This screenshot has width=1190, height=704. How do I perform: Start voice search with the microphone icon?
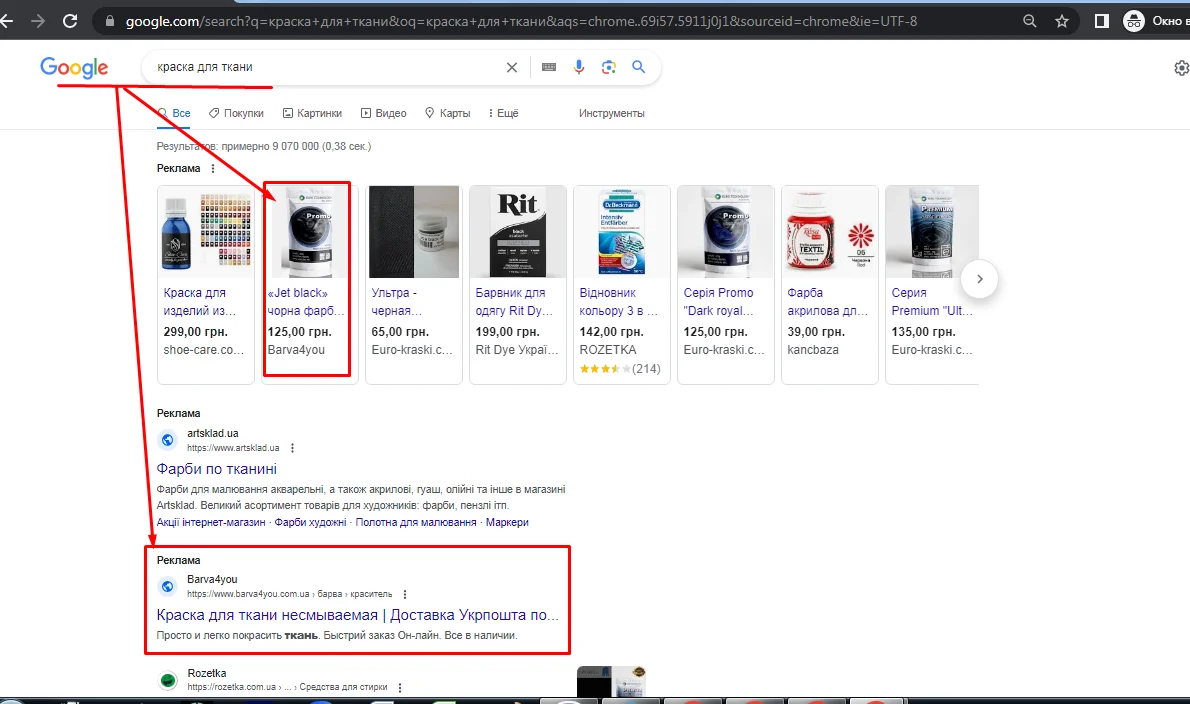[x=578, y=68]
